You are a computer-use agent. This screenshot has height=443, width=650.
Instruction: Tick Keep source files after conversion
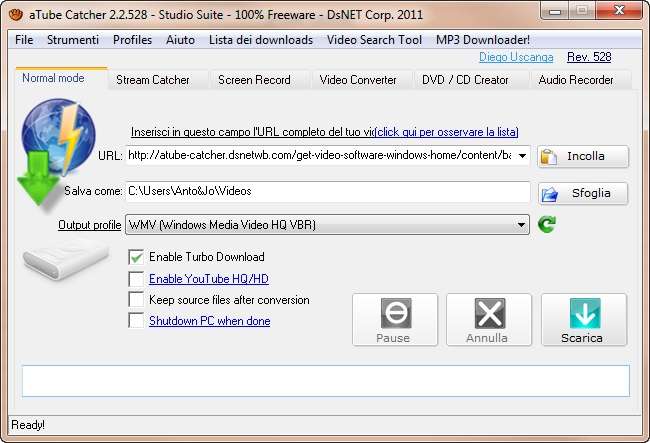(136, 300)
